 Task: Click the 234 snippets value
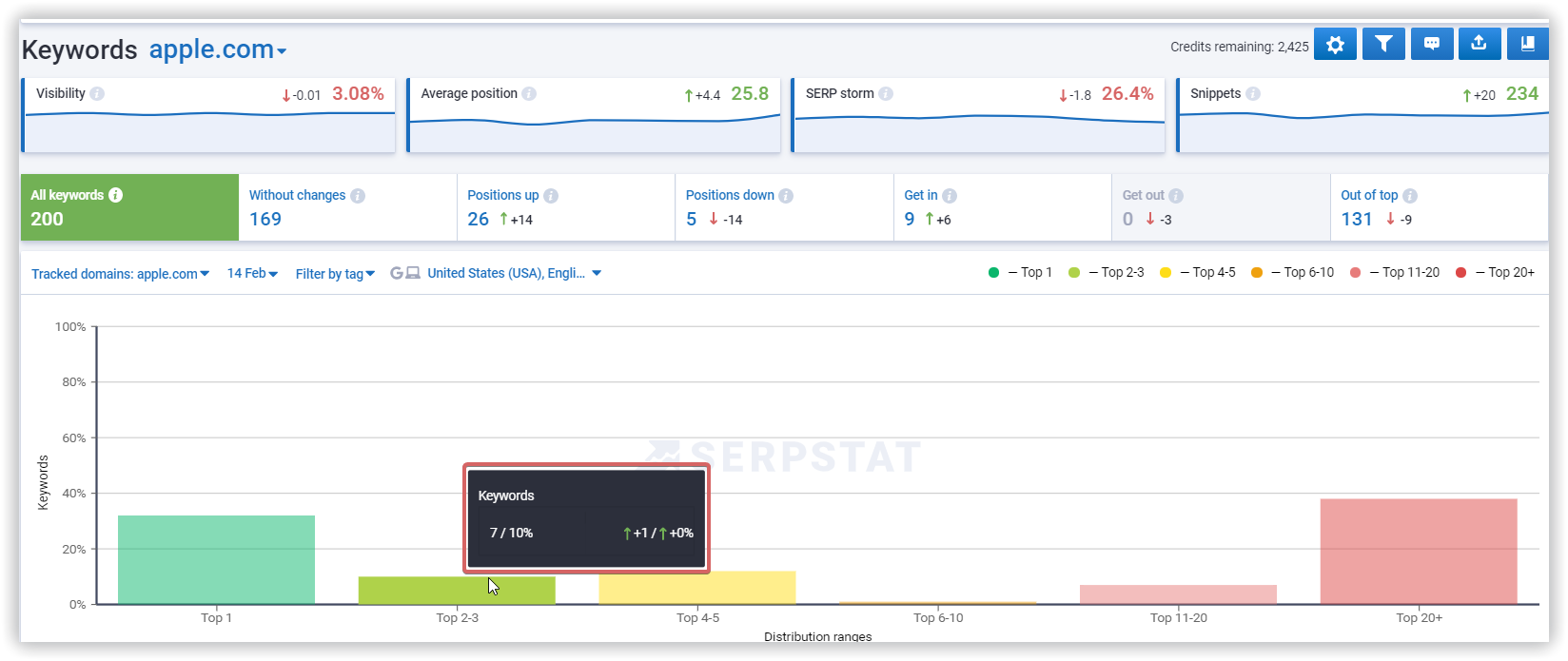coord(1522,93)
